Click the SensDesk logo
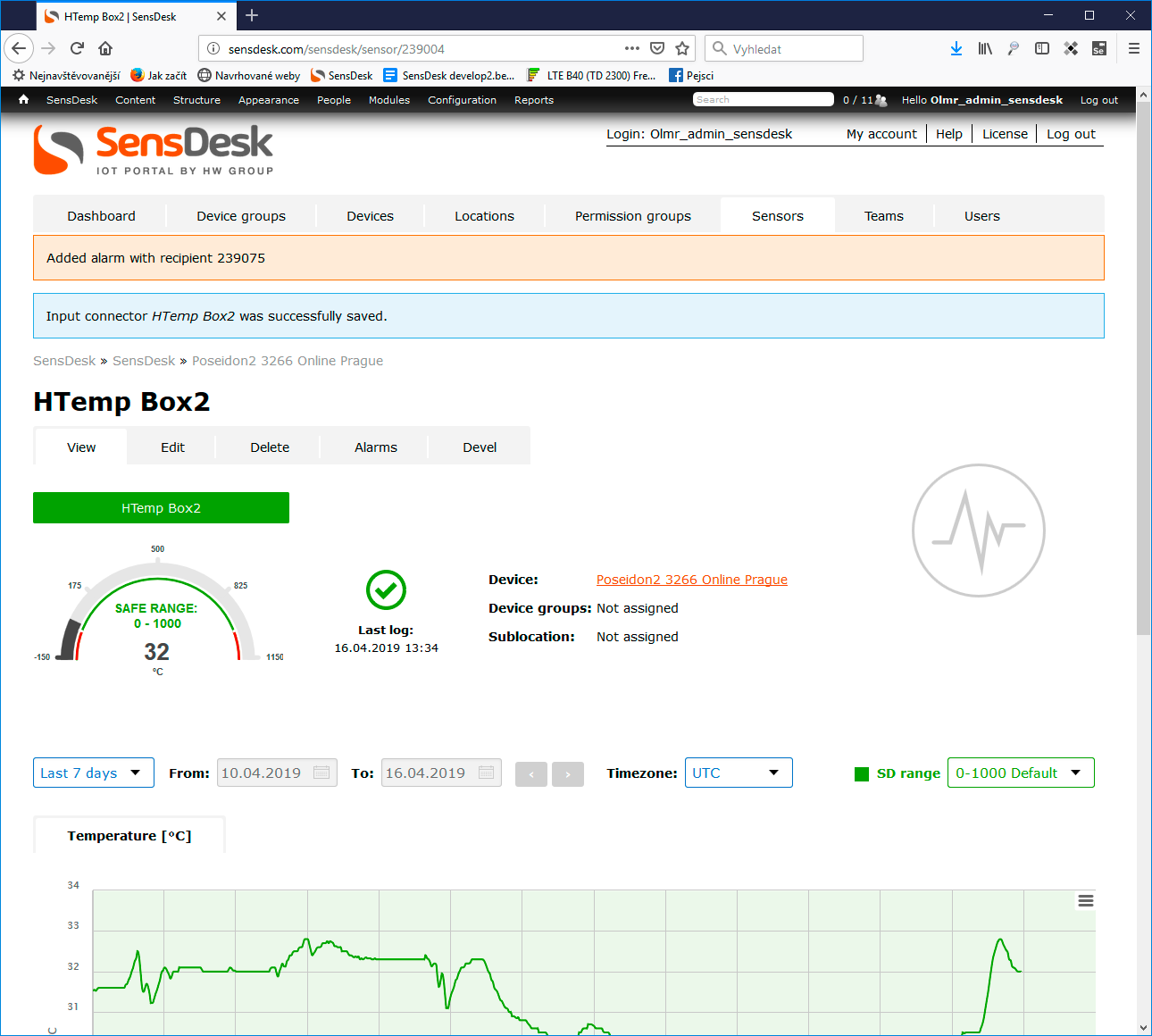Screen dimensions: 1152x1036 (154, 149)
